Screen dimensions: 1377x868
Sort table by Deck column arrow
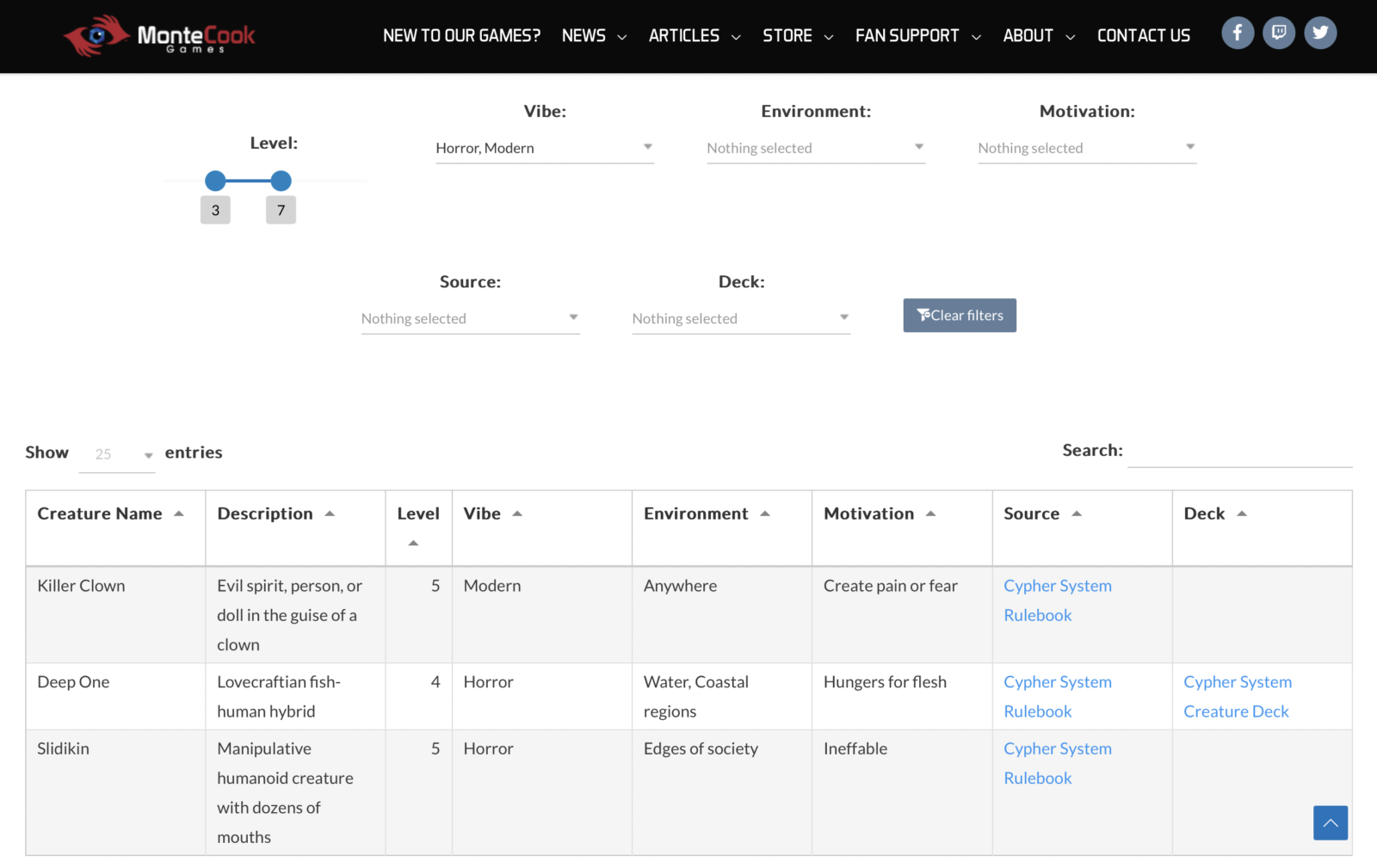point(1242,514)
